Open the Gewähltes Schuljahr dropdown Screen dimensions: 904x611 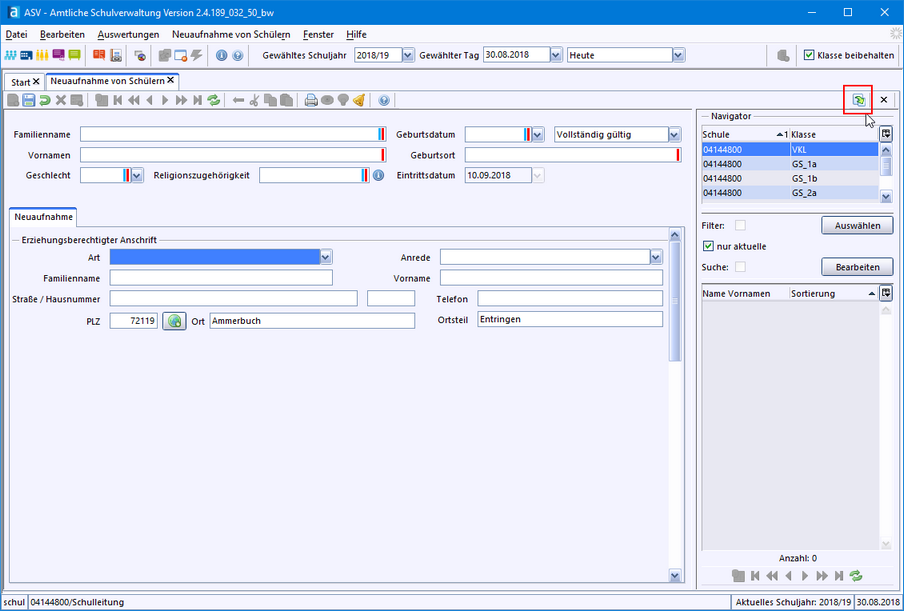point(408,55)
